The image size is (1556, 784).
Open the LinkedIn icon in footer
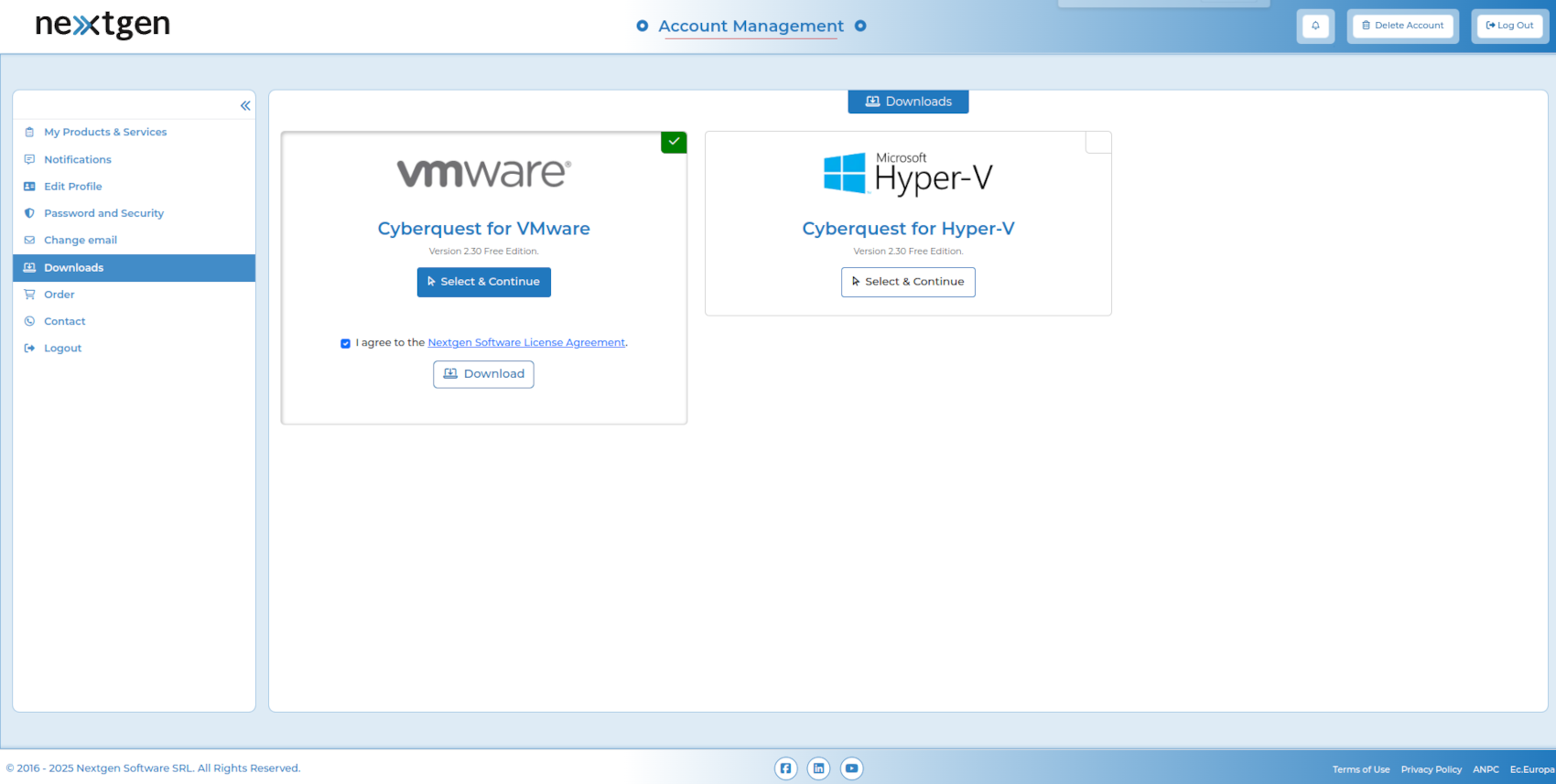tap(818, 768)
